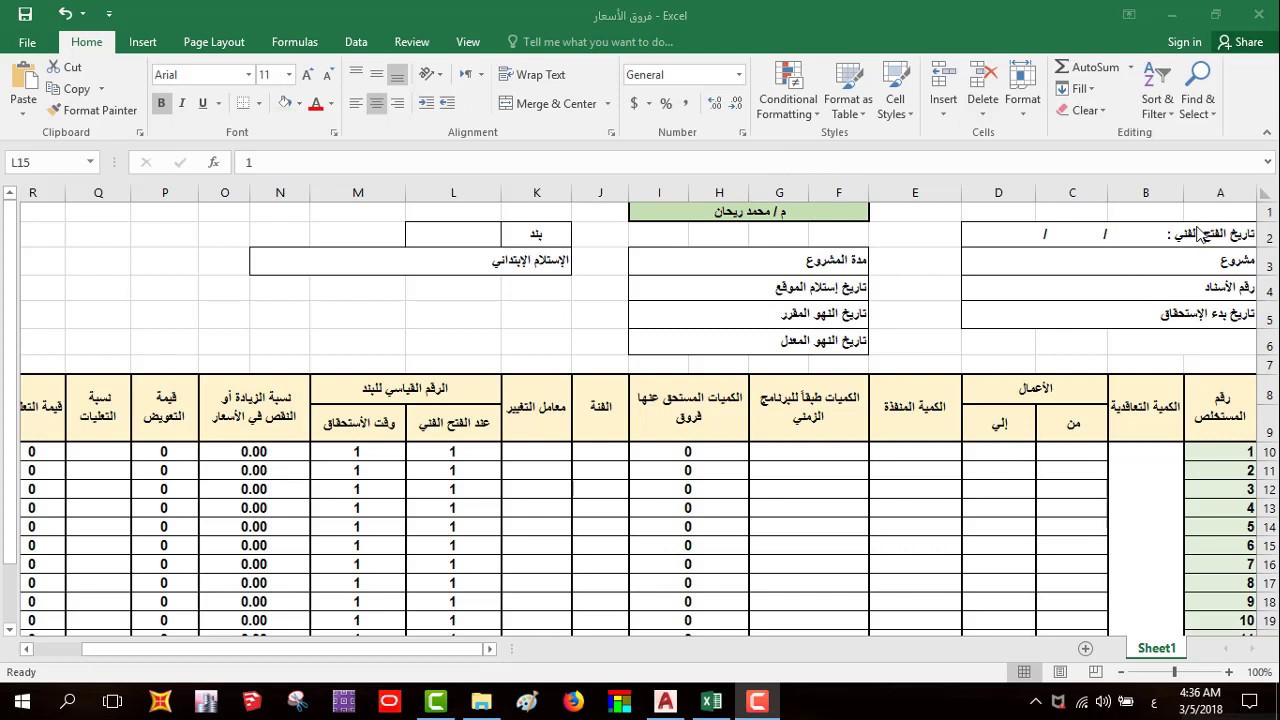Expand the formula bar

(1267, 162)
